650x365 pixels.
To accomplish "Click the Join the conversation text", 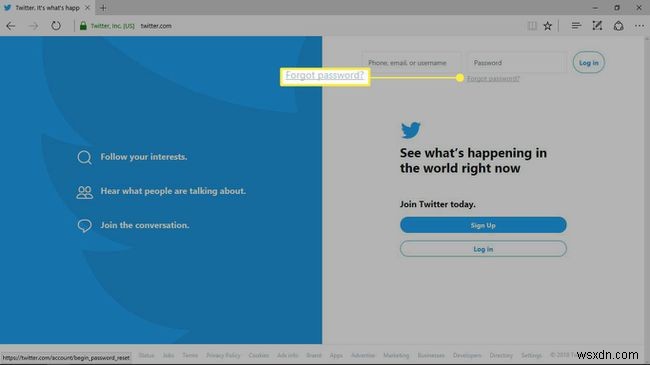I will coord(145,225).
